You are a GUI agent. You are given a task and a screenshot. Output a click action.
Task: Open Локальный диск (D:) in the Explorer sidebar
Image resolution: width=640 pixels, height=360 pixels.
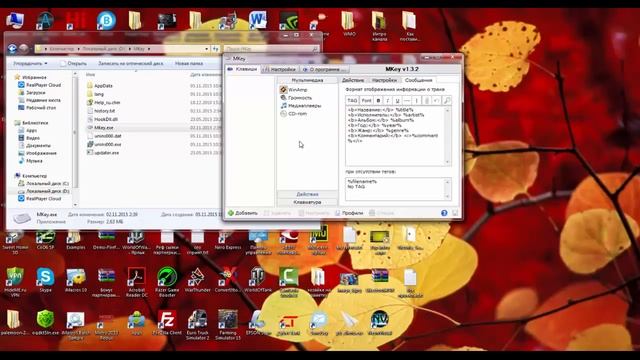[x=44, y=191]
